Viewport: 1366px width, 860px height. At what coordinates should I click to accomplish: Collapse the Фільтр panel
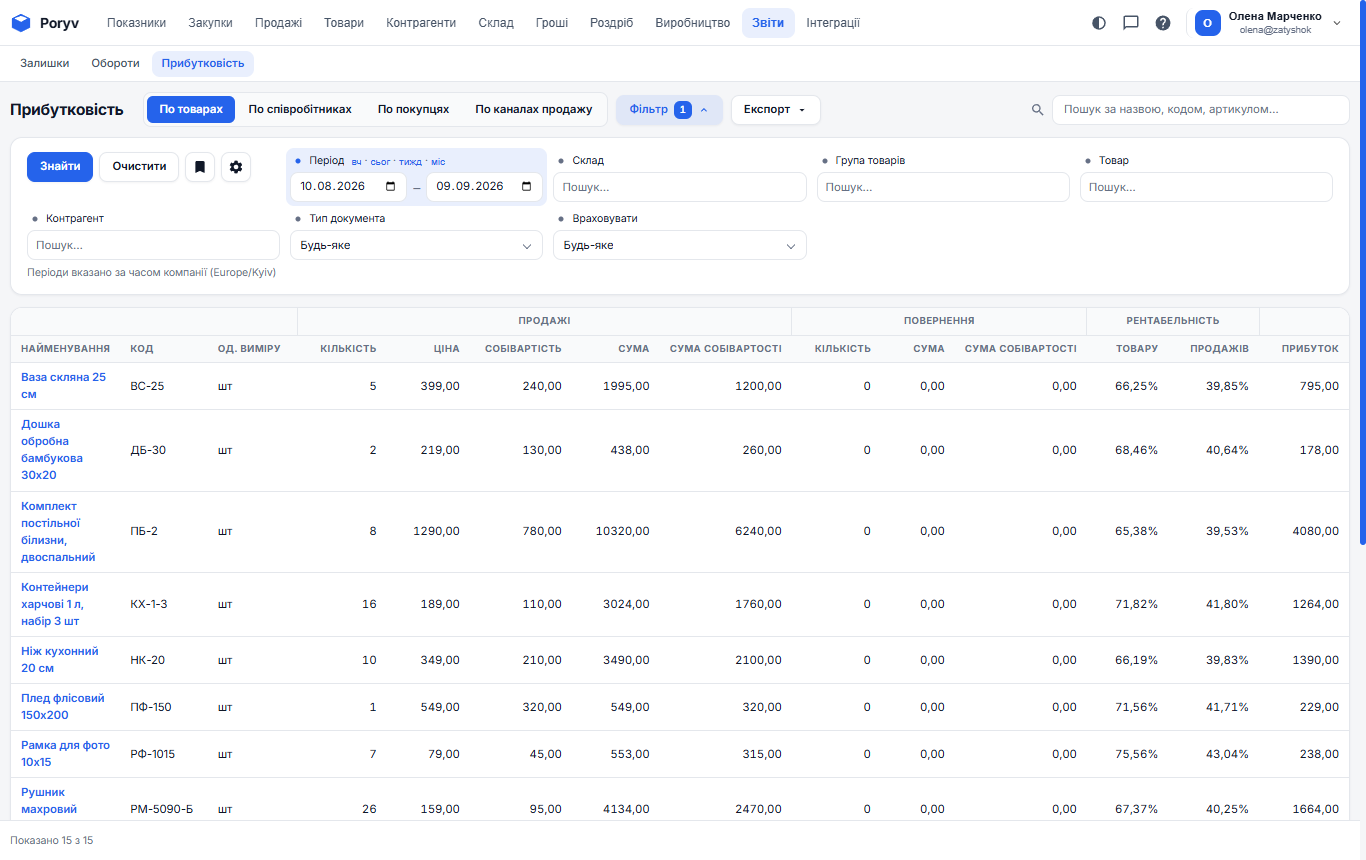[669, 110]
